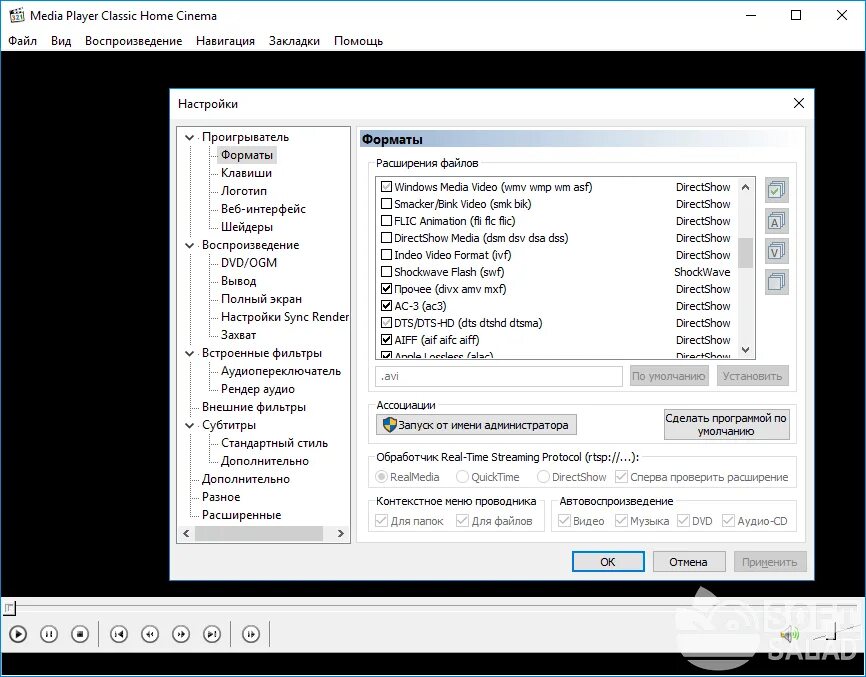Click the select video formats icon

pos(776,252)
